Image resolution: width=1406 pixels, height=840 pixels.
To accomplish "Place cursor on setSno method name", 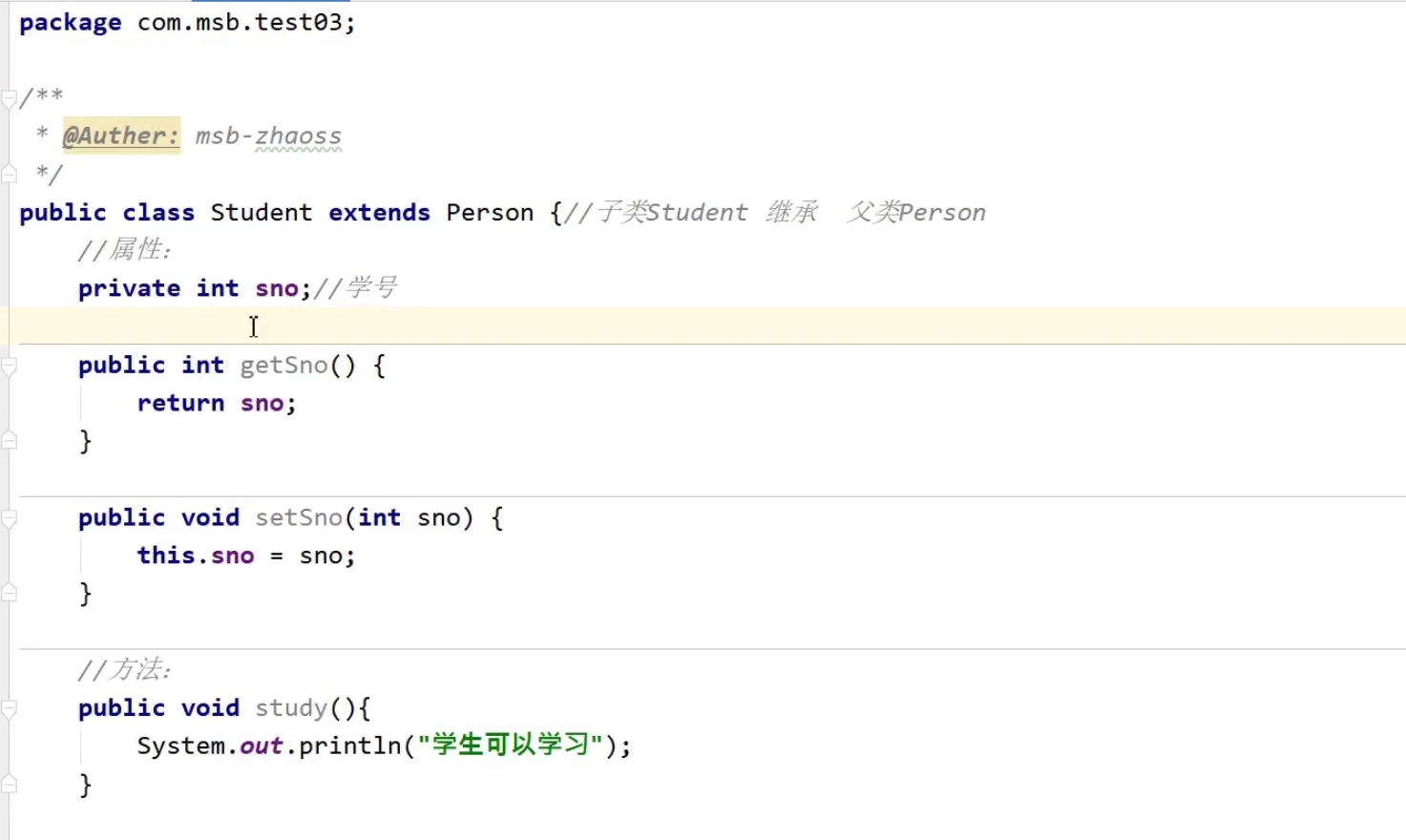I will pyautogui.click(x=299, y=517).
